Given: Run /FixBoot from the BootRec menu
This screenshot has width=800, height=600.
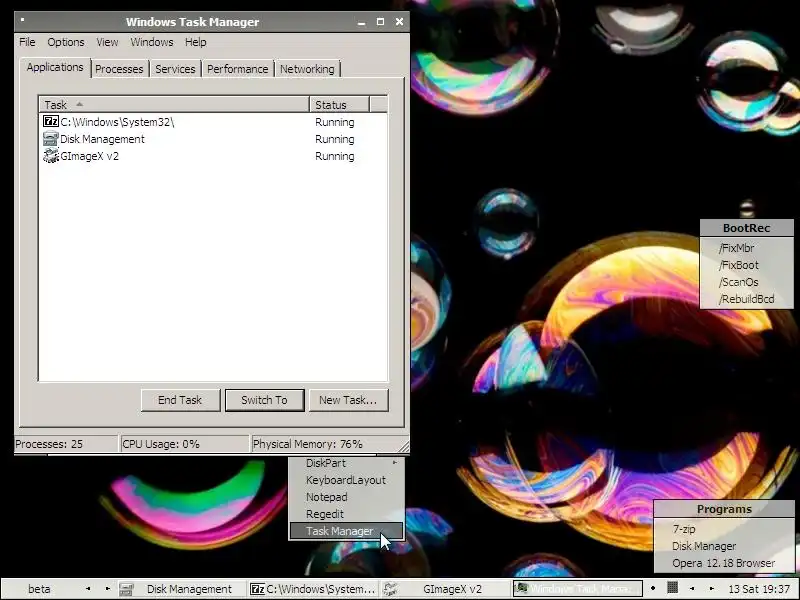Looking at the screenshot, I should pyautogui.click(x=746, y=265).
